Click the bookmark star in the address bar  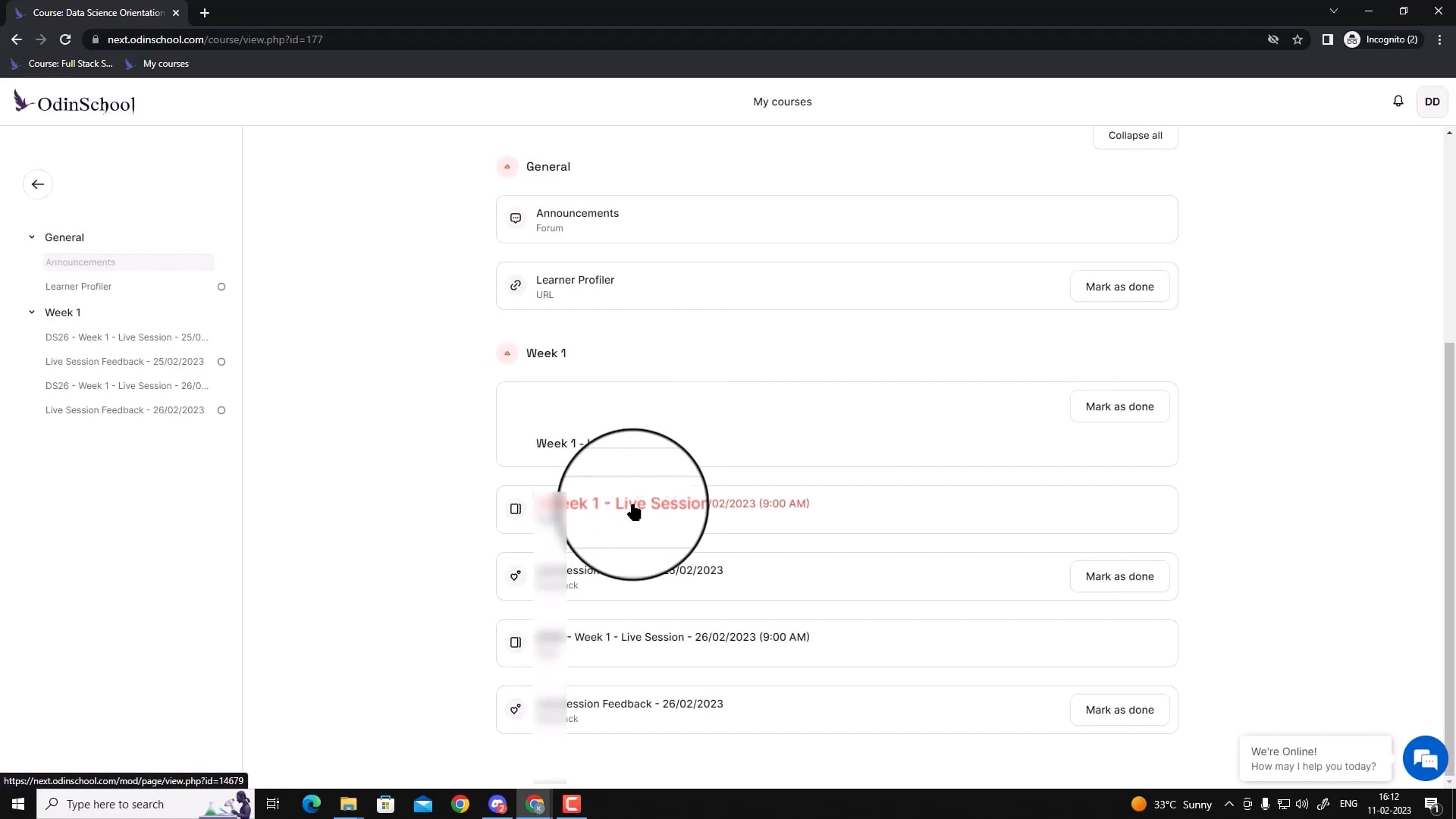(1298, 39)
